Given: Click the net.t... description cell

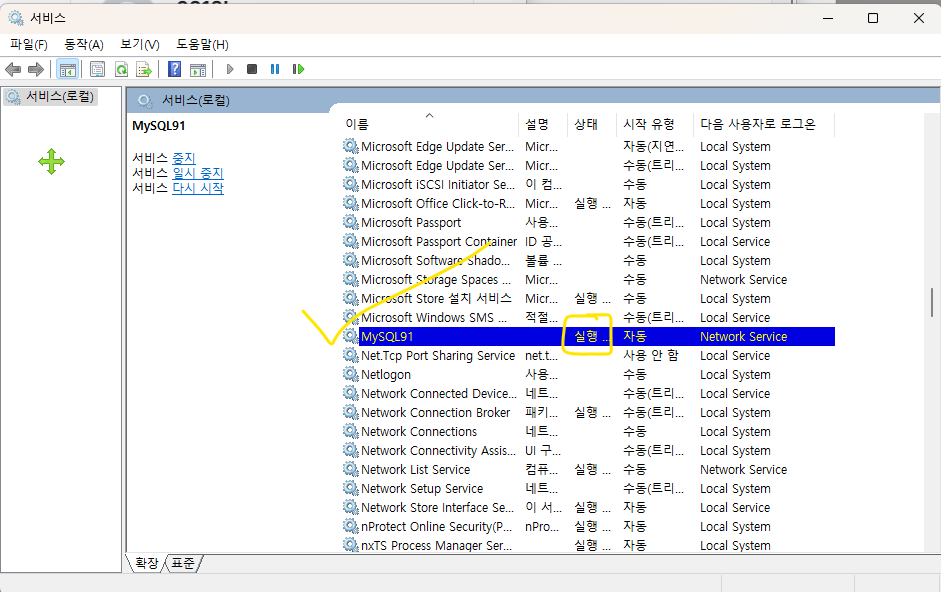Looking at the screenshot, I should (541, 355).
